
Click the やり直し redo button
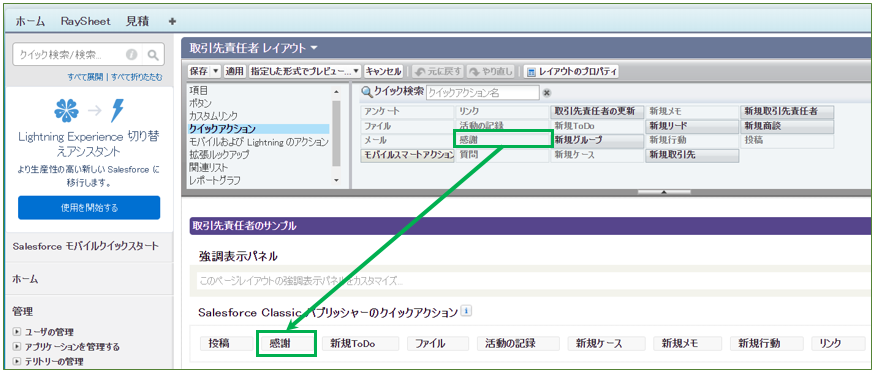491,71
